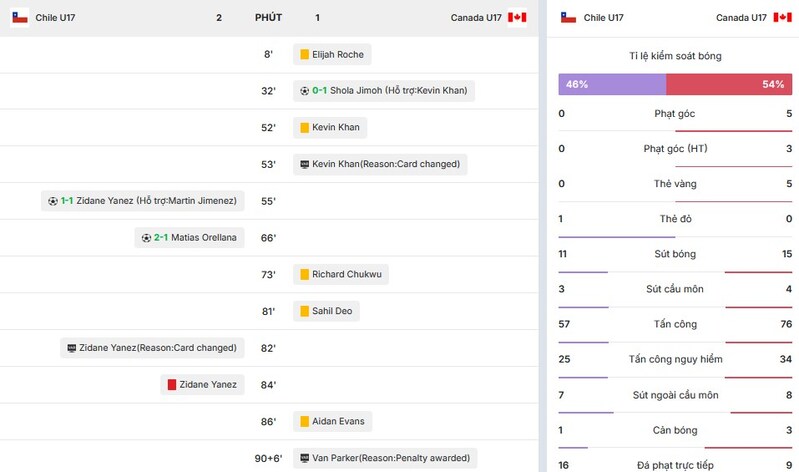Viewport: 799px width, 472px height.
Task: Click VAR monitor icon for Kevin Khan
Action: pos(304,164)
